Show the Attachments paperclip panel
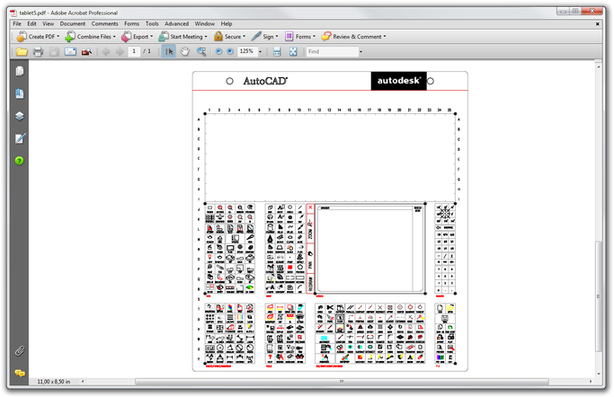The height and width of the screenshot is (397, 614). (x=19, y=351)
